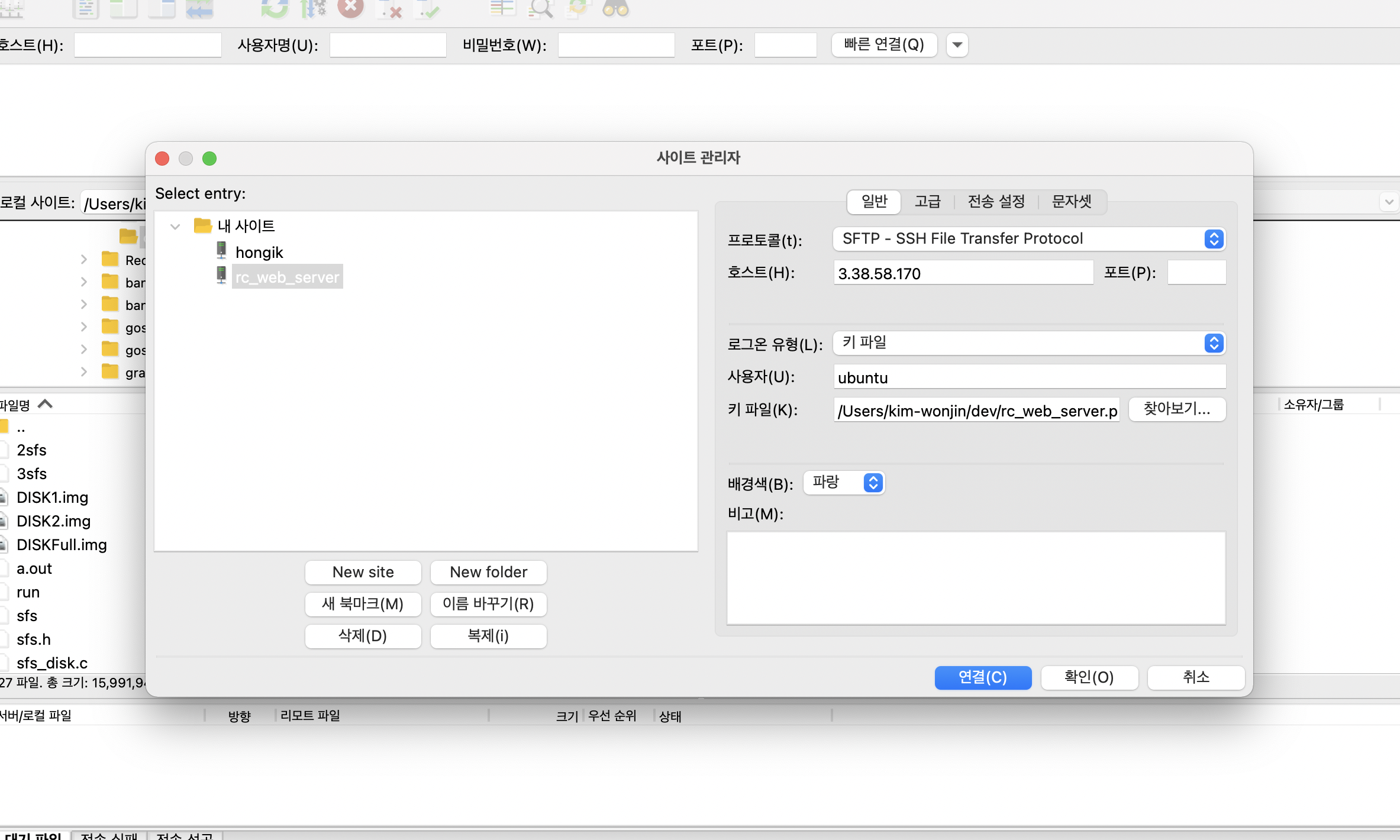1400x840 pixels.
Task: Toggle filename filters magnifier icon
Action: (x=540, y=8)
